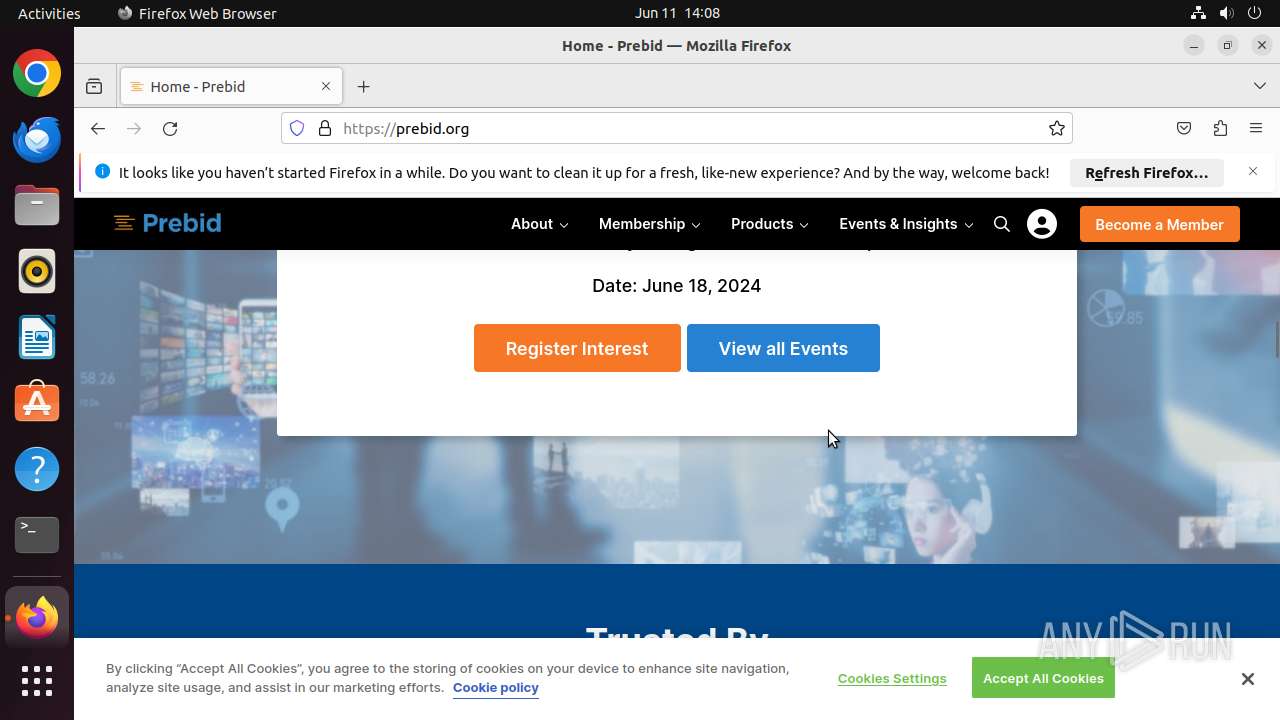Open site search magnifier icon

pos(1002,224)
